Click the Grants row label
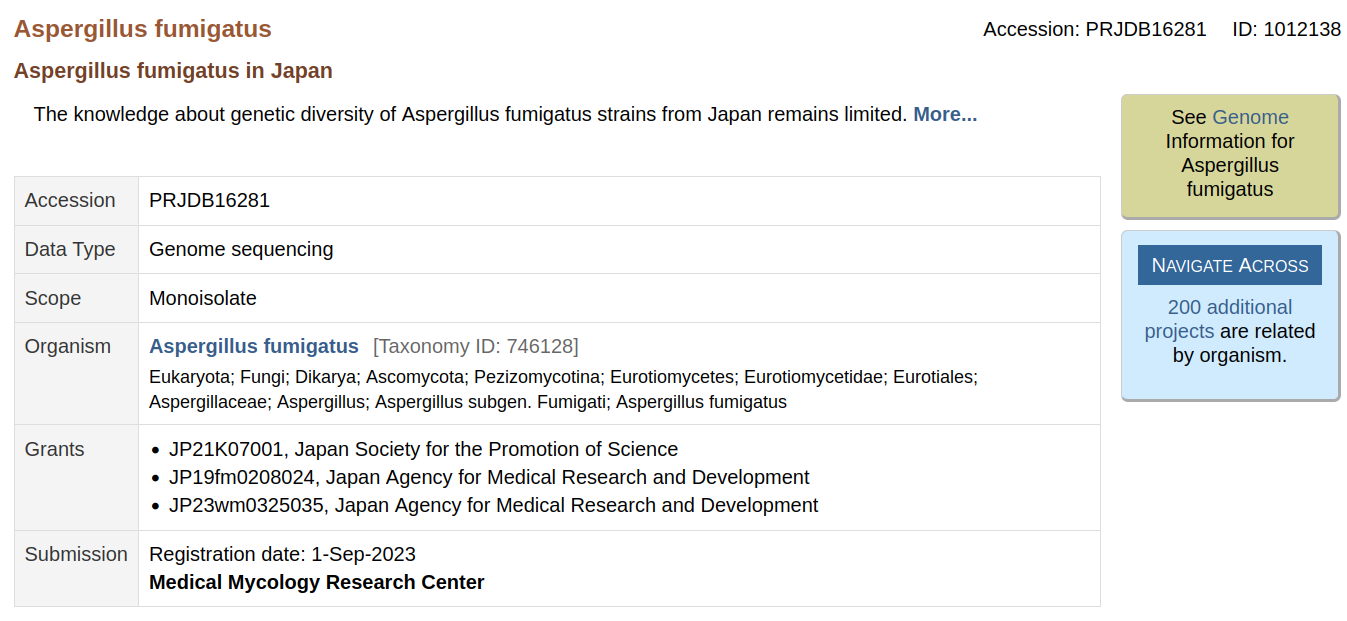 (54, 450)
